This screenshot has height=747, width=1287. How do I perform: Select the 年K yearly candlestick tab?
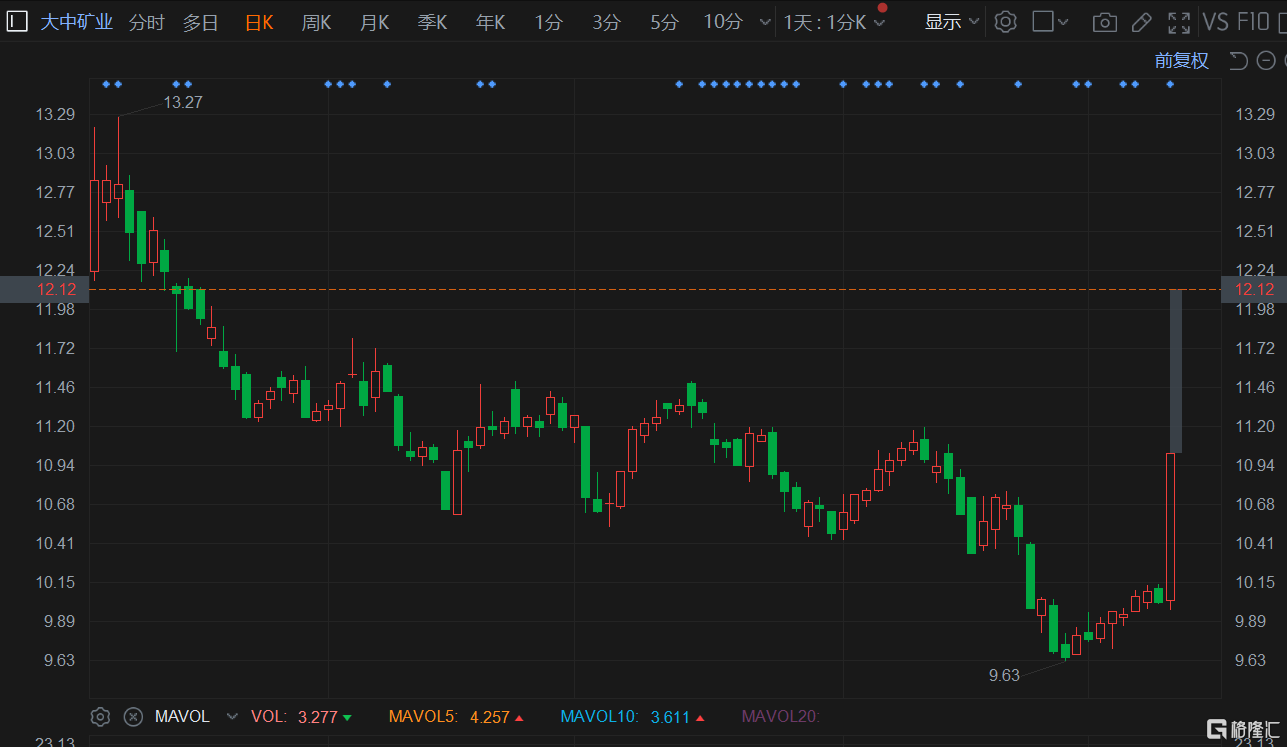point(491,22)
